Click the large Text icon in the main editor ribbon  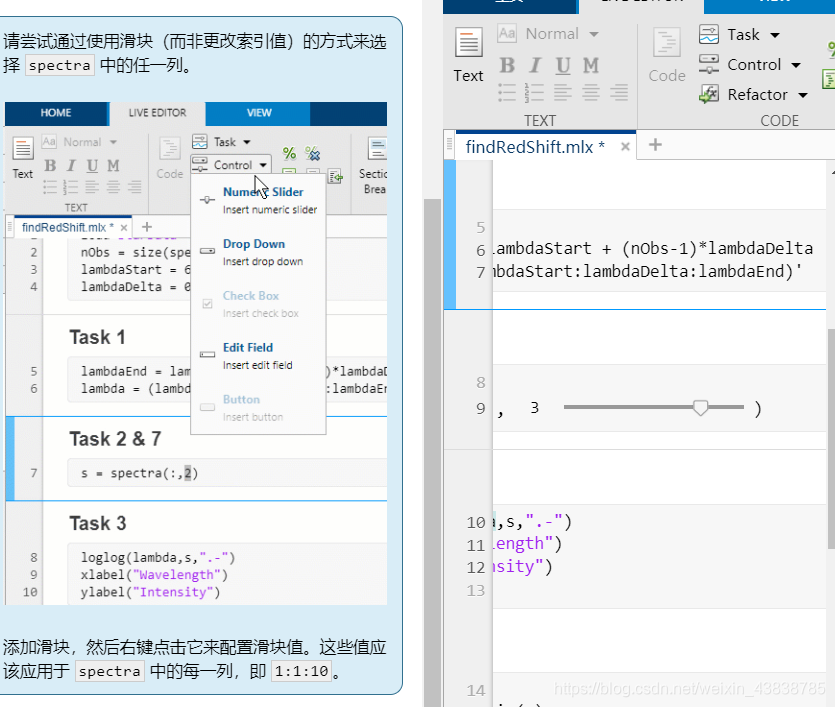(468, 54)
